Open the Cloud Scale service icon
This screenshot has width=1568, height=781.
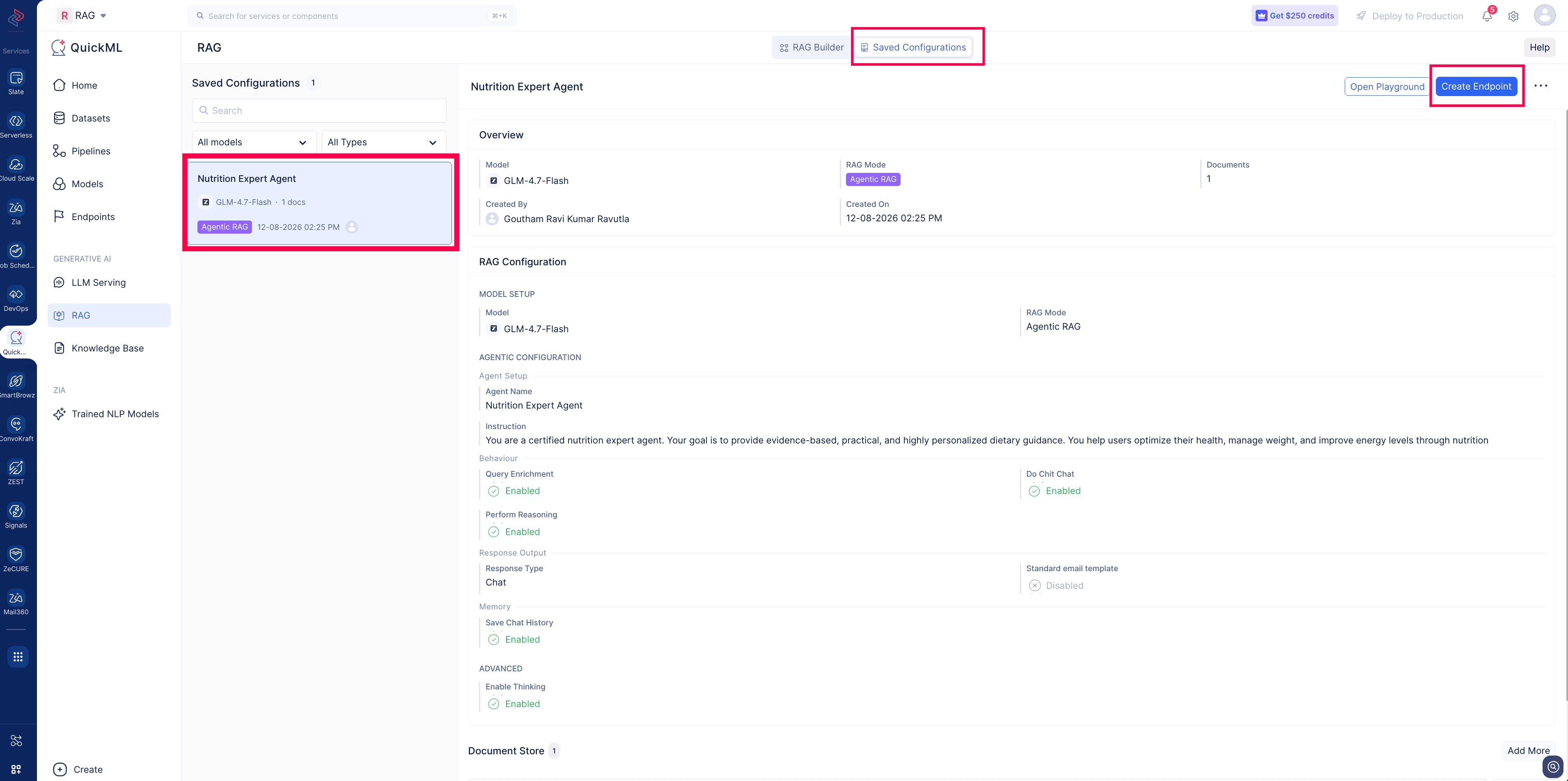pos(16,164)
